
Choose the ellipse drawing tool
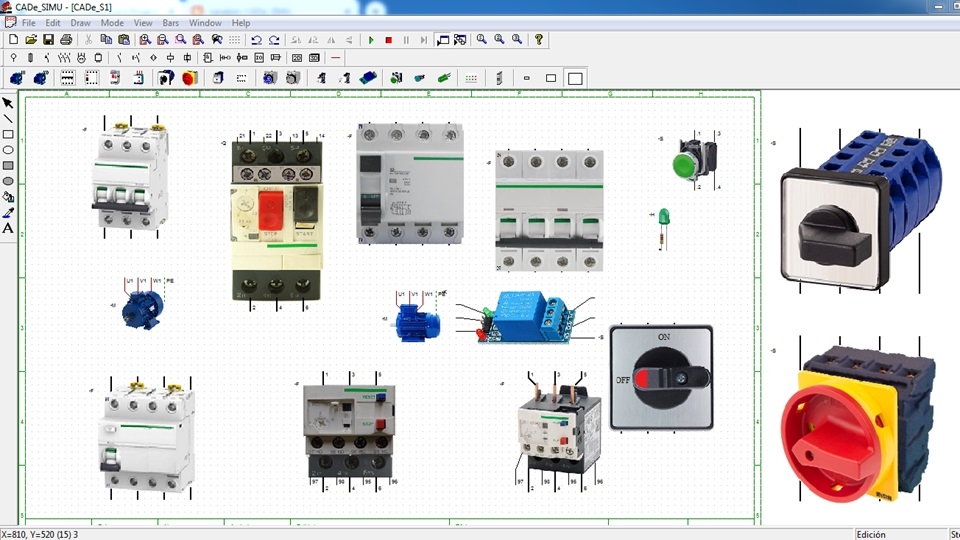click(8, 150)
